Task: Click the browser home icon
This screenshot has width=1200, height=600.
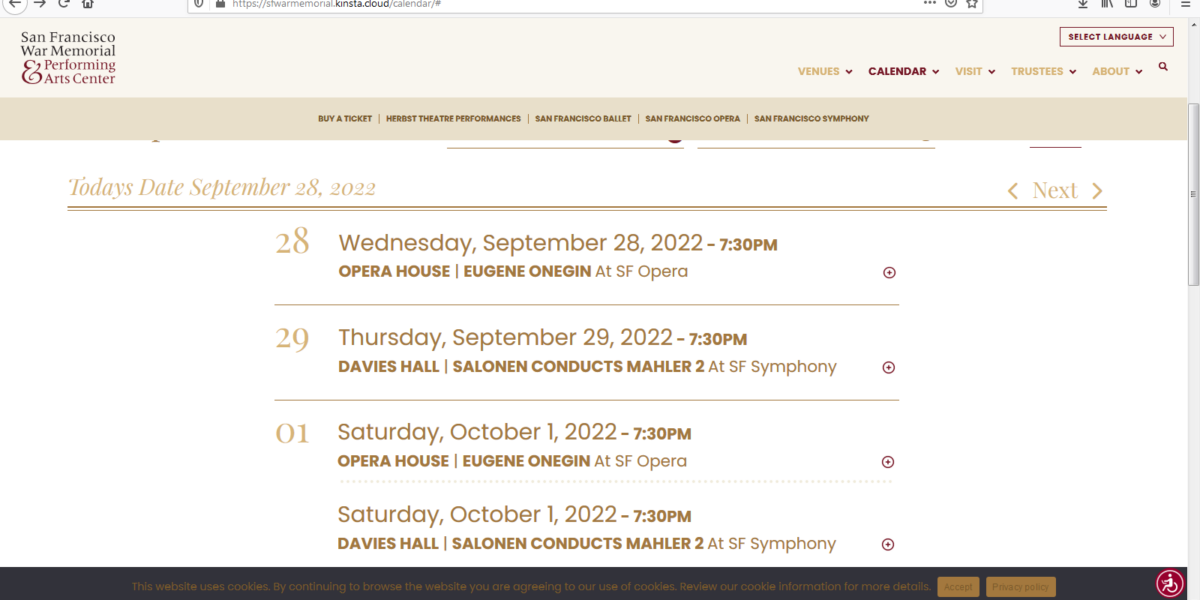Action: (88, 4)
